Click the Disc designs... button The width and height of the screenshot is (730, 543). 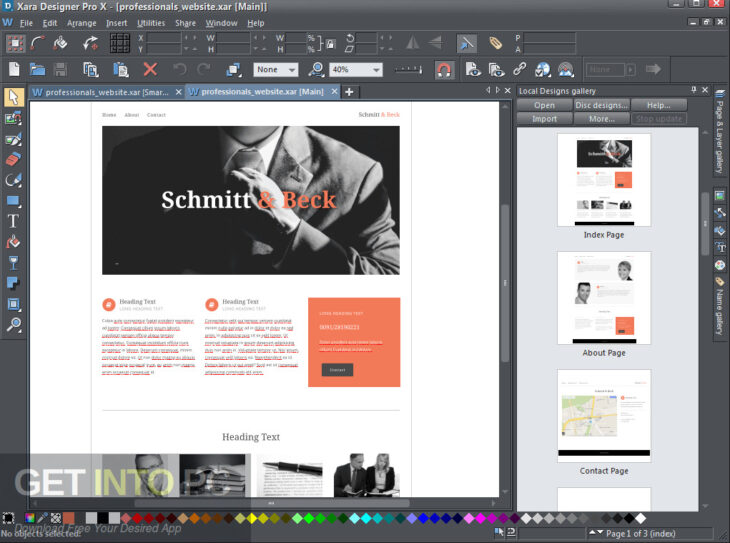pyautogui.click(x=602, y=105)
